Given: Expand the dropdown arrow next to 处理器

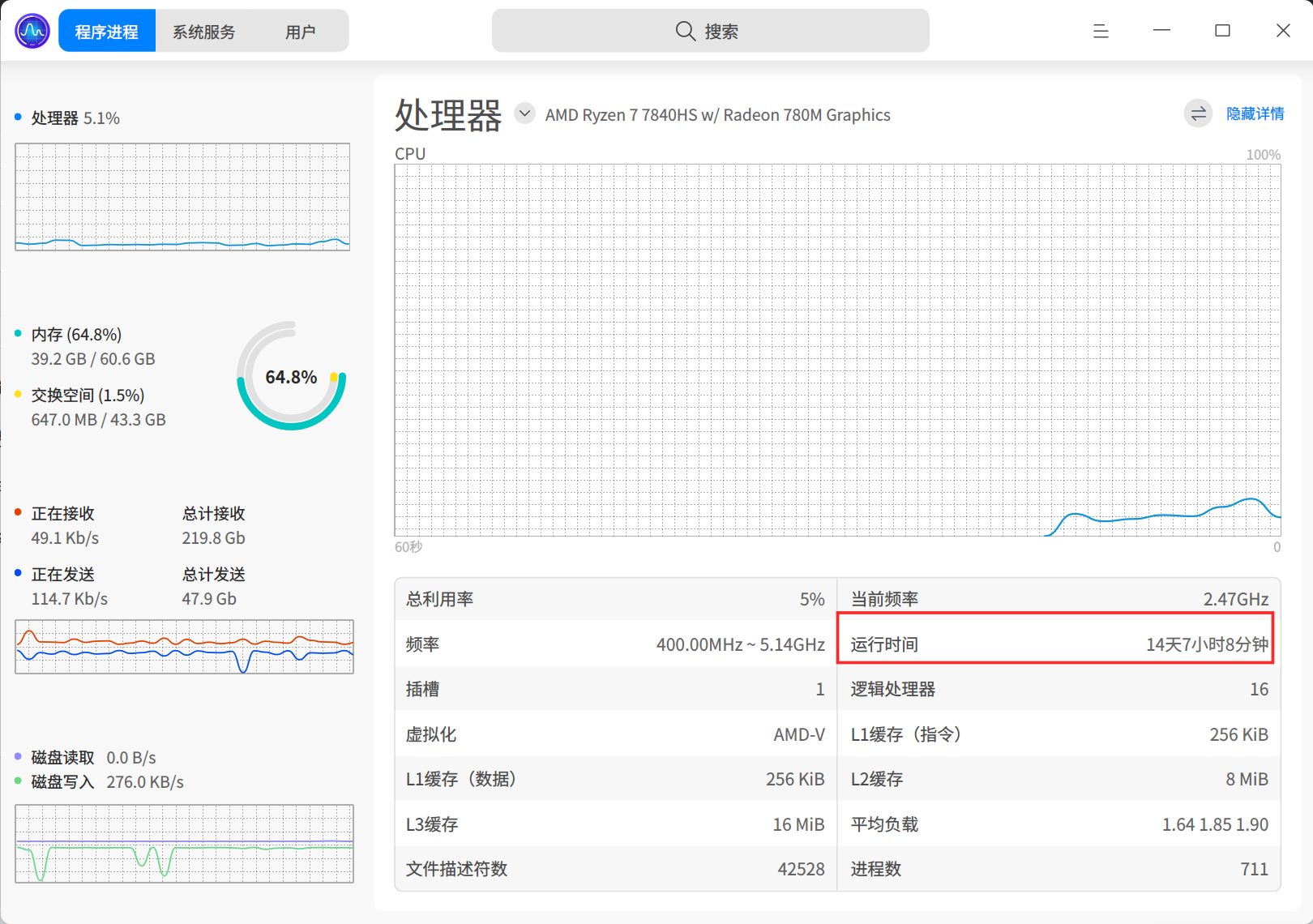Looking at the screenshot, I should point(525,113).
